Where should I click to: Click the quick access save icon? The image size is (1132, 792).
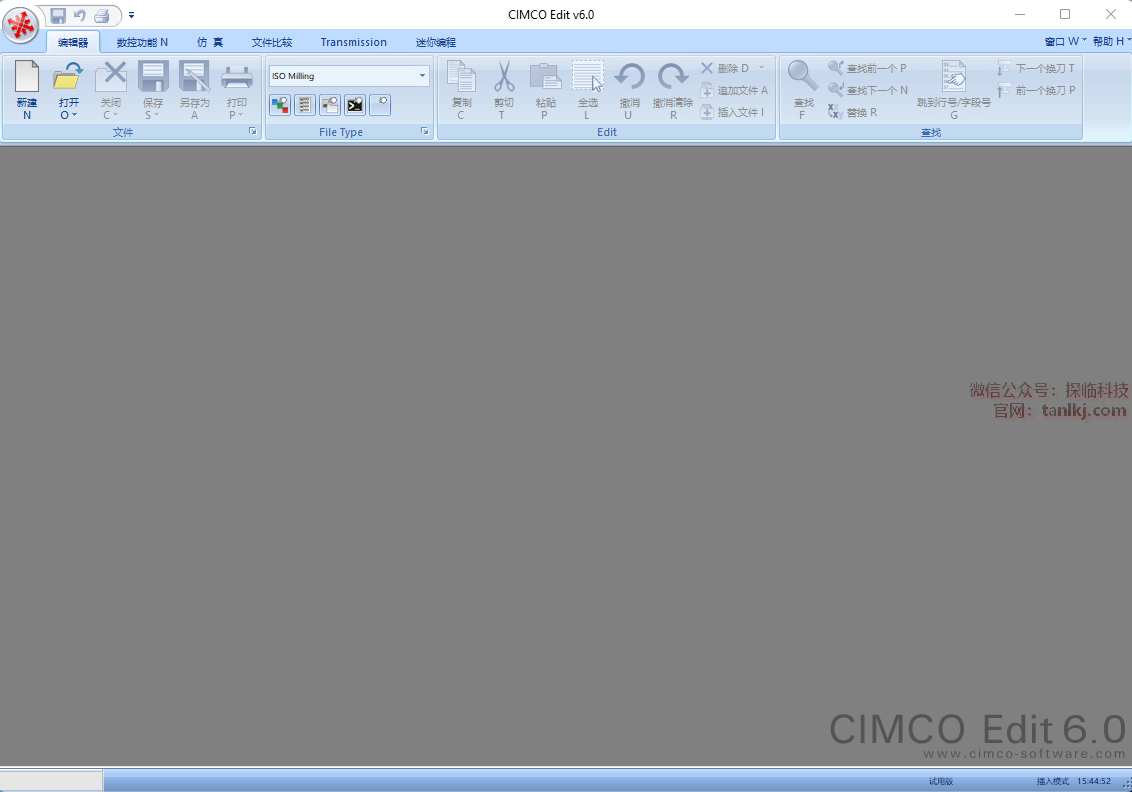point(58,15)
